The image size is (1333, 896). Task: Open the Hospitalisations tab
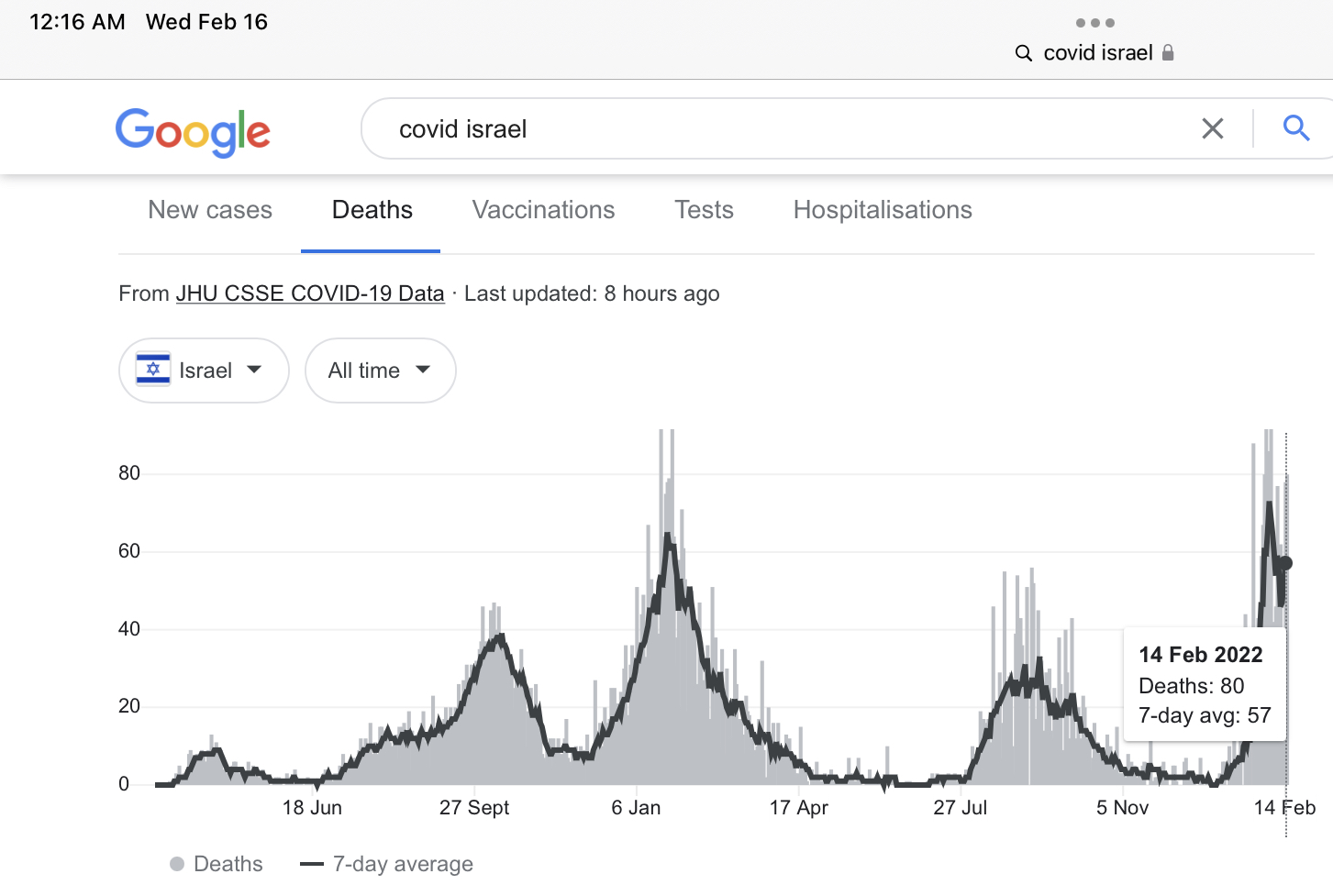coord(882,210)
